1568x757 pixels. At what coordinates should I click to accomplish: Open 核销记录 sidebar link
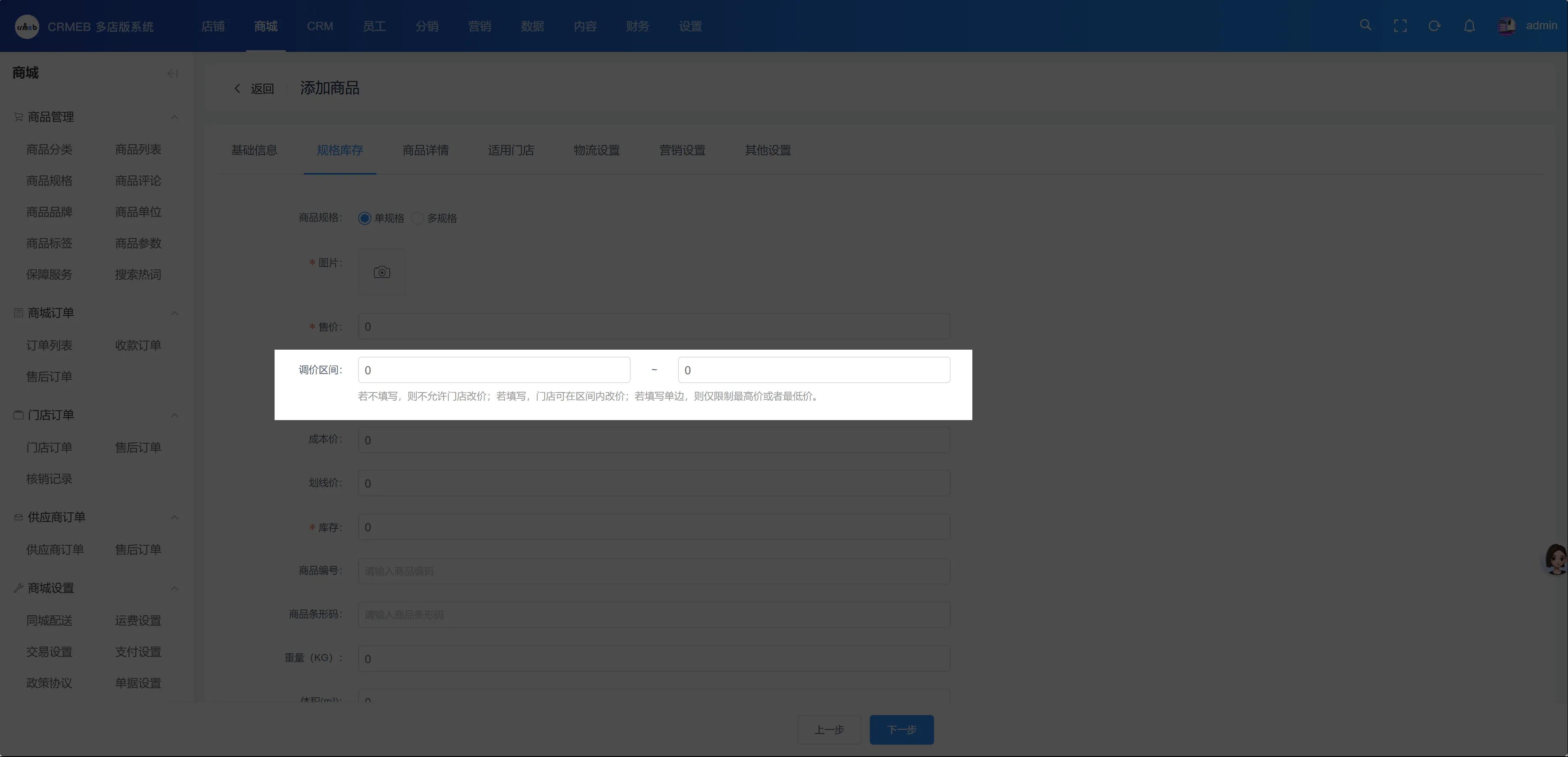[49, 479]
